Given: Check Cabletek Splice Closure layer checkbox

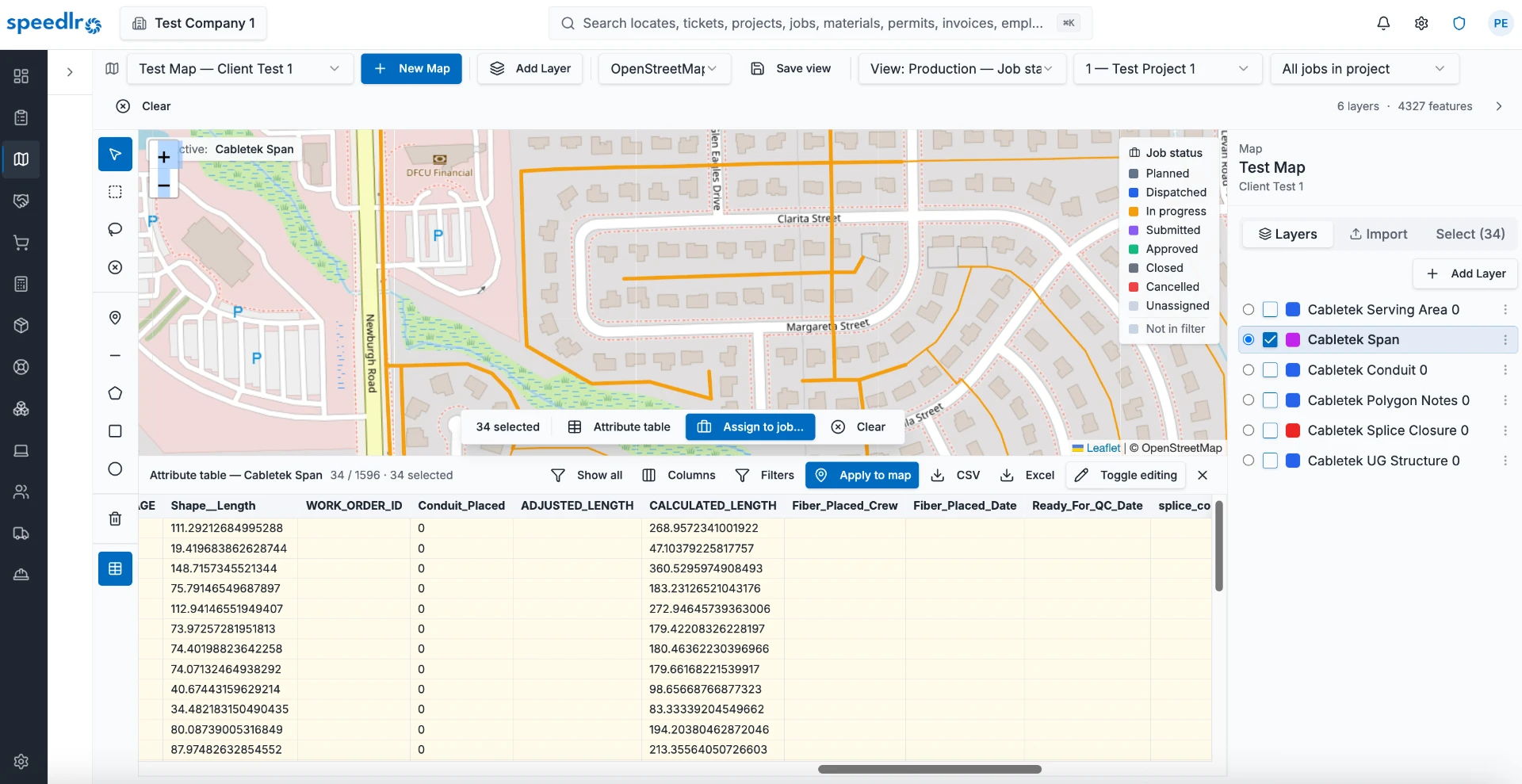Looking at the screenshot, I should pos(1270,430).
